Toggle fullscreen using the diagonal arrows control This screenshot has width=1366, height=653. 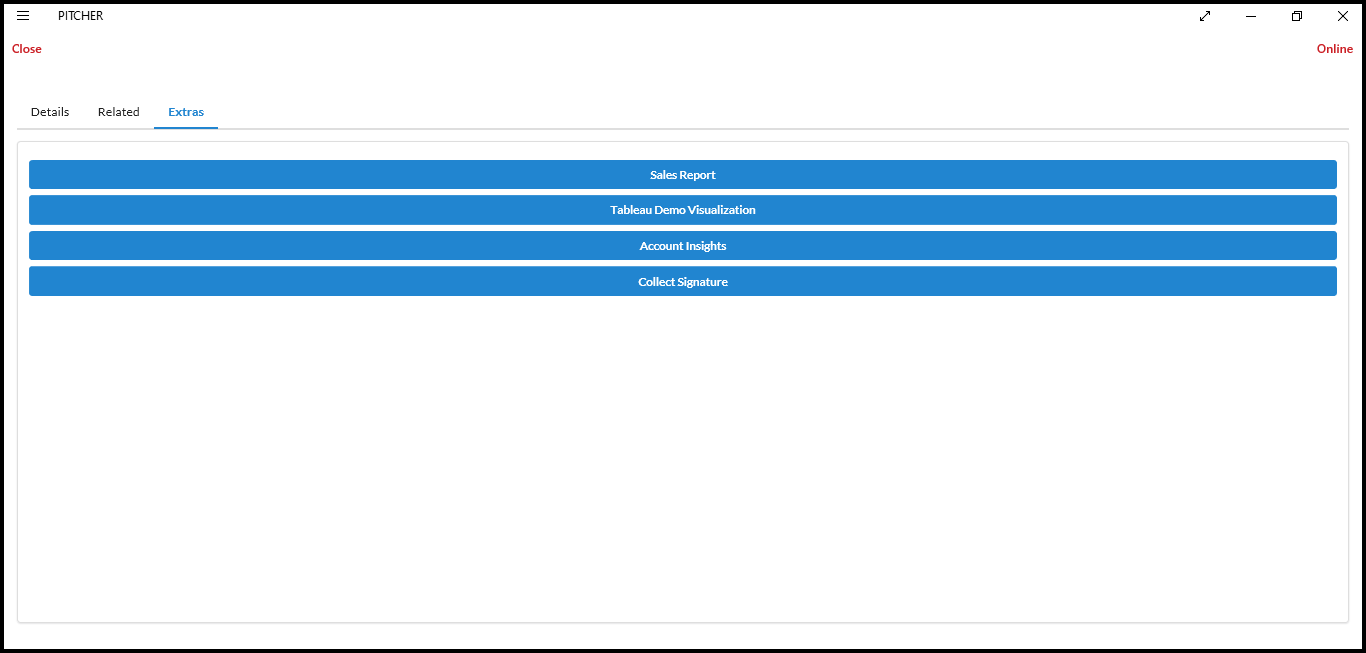point(1204,16)
